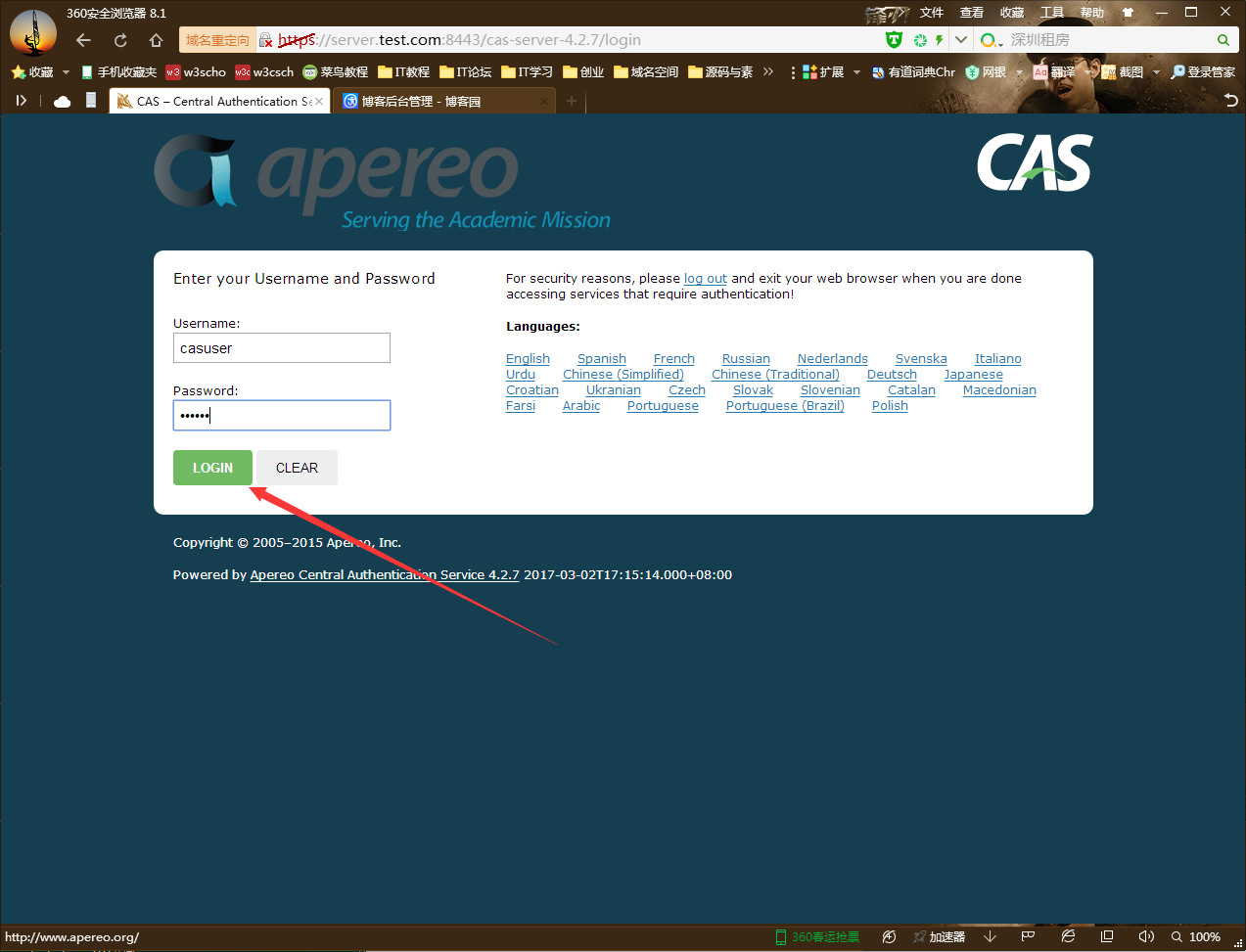The width and height of the screenshot is (1246, 952).
Task: Click the 360春运抢票 status bar item
Action: (817, 937)
